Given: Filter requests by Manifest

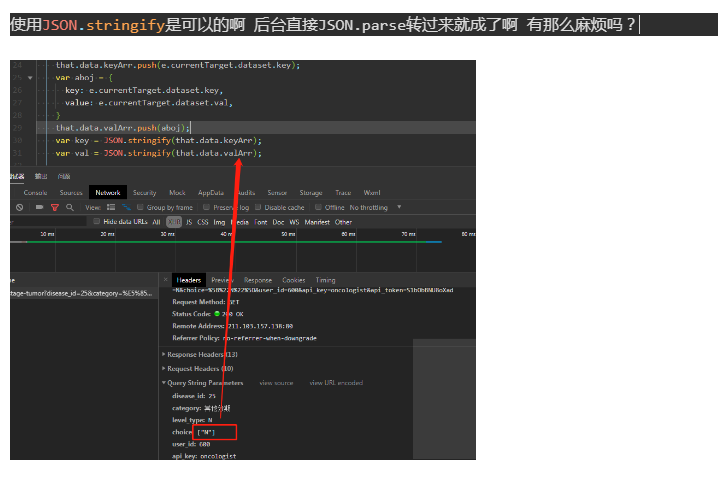Looking at the screenshot, I should (317, 222).
